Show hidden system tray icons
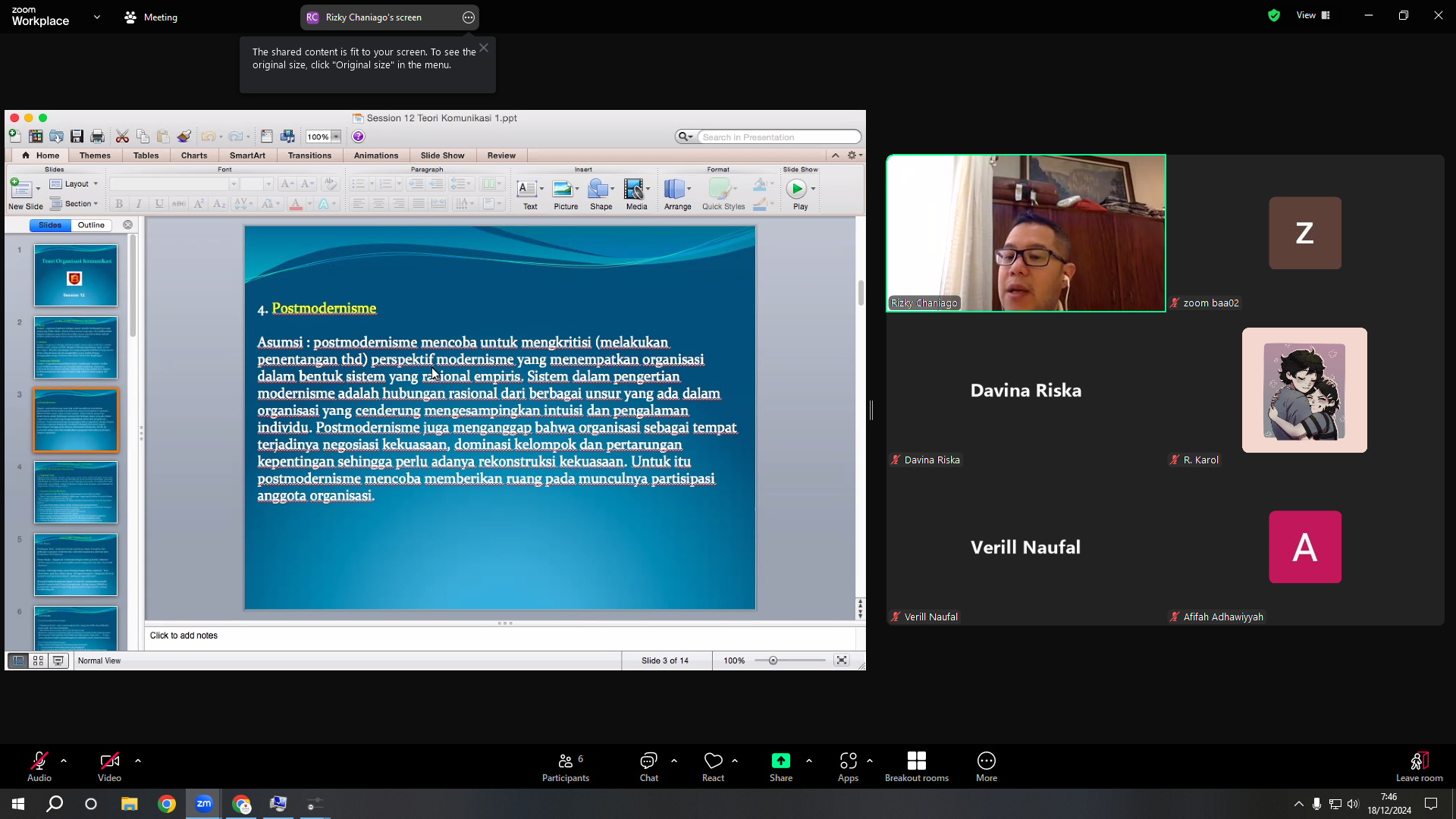Viewport: 1456px width, 819px height. [x=1299, y=804]
